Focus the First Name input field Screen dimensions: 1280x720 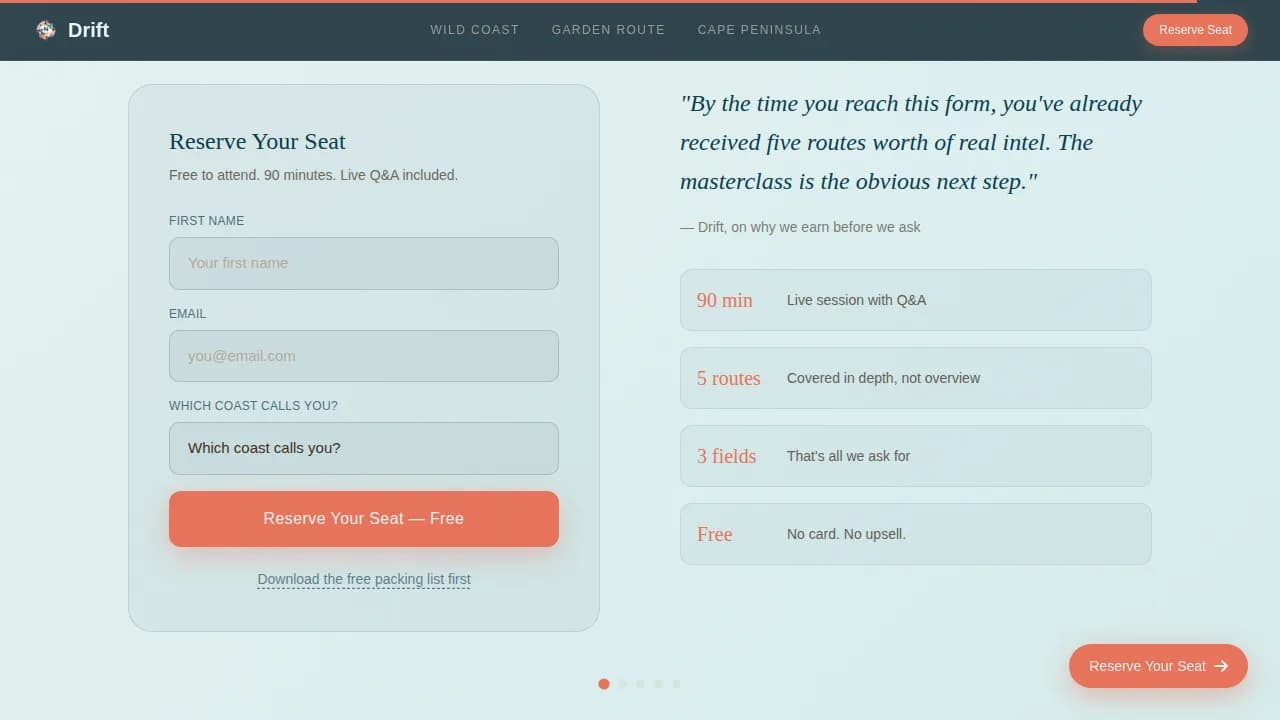(364, 263)
